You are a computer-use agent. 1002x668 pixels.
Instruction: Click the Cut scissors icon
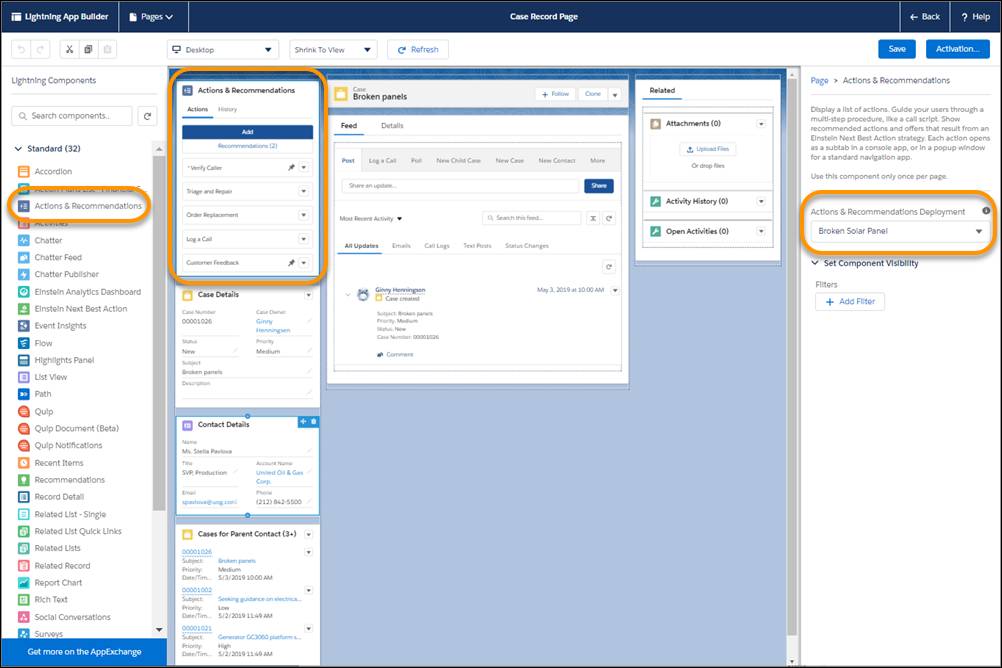point(69,49)
